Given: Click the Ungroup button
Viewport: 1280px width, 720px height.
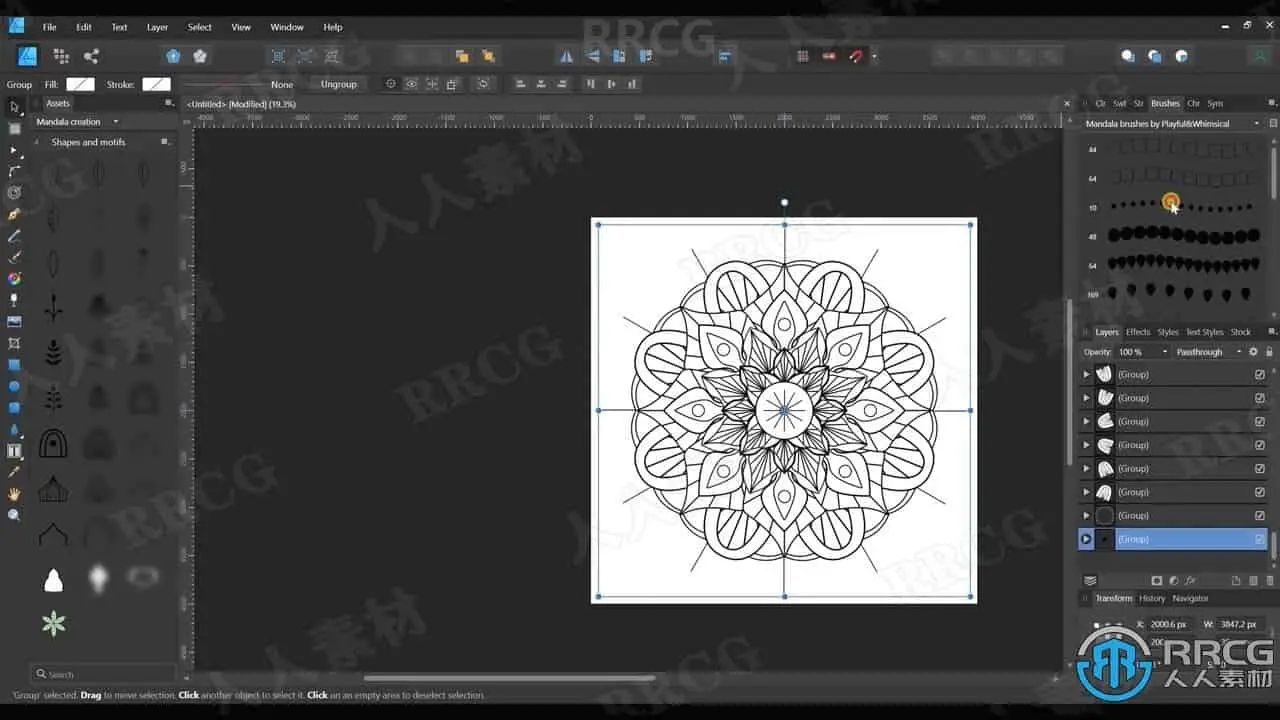Looking at the screenshot, I should (338, 84).
